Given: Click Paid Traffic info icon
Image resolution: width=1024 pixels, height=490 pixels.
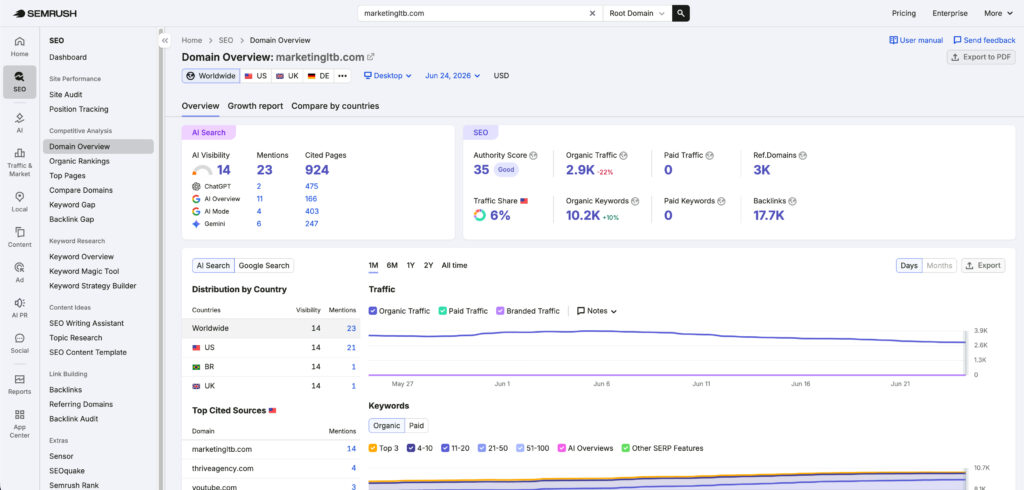Looking at the screenshot, I should click(x=709, y=155).
